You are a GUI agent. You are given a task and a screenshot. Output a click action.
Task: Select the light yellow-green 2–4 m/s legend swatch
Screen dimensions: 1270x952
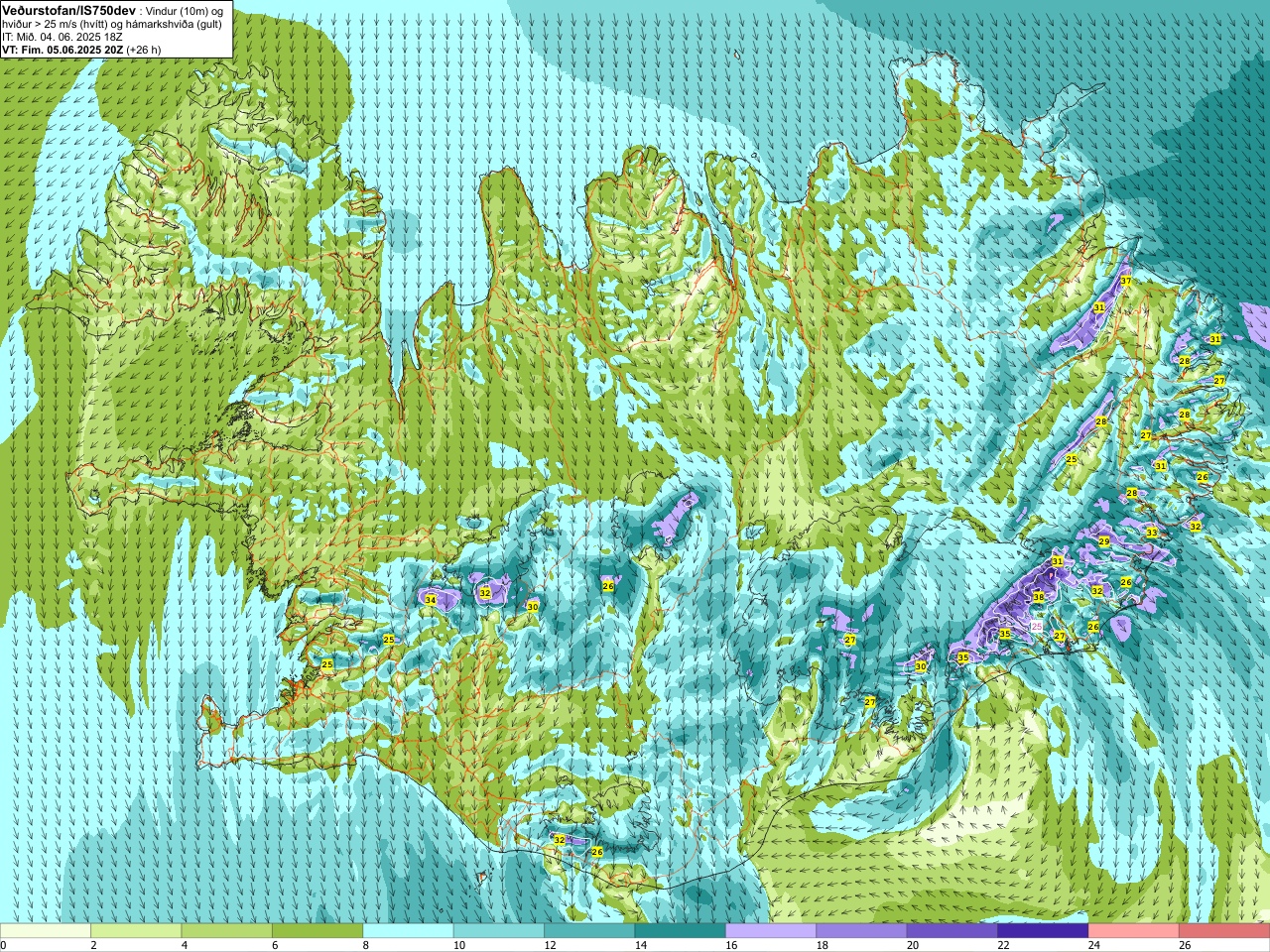(x=136, y=930)
